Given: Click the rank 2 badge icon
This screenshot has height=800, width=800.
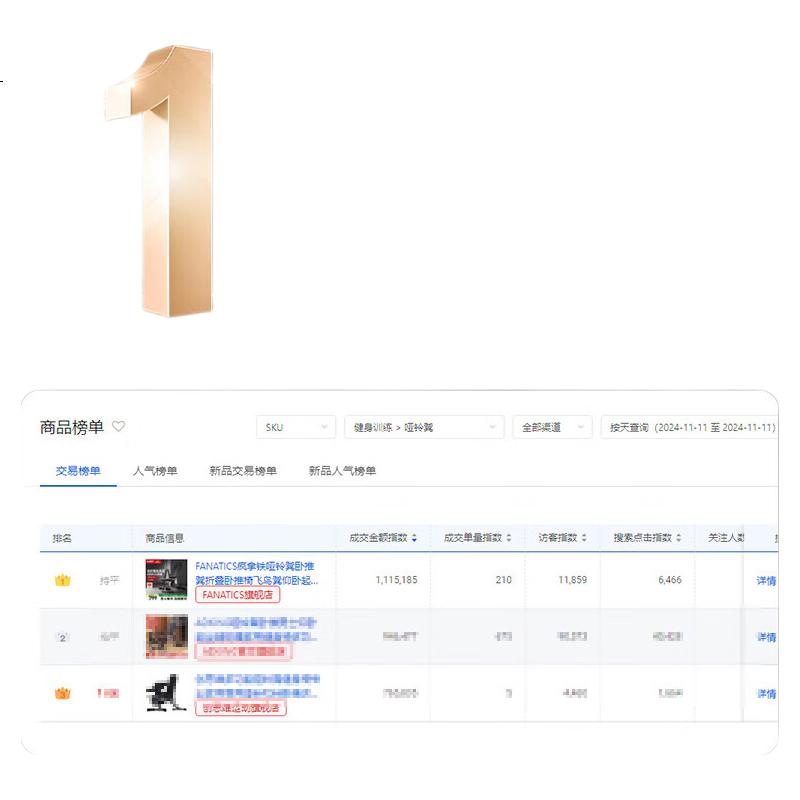Looking at the screenshot, I should coord(62,637).
